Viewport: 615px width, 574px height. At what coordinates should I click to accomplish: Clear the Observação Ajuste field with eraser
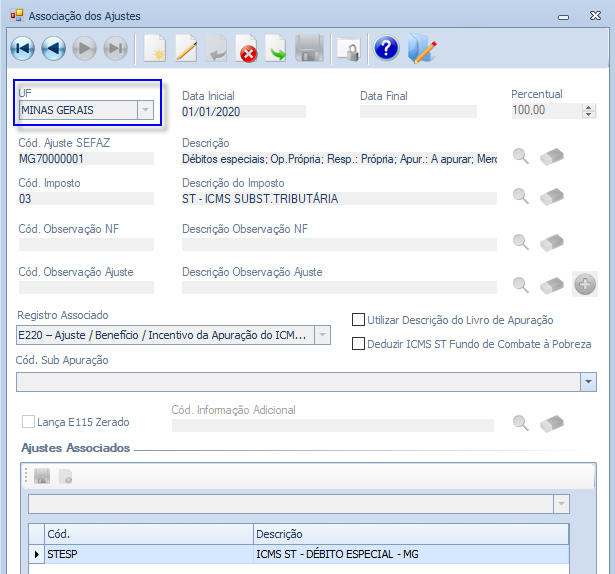[552, 285]
